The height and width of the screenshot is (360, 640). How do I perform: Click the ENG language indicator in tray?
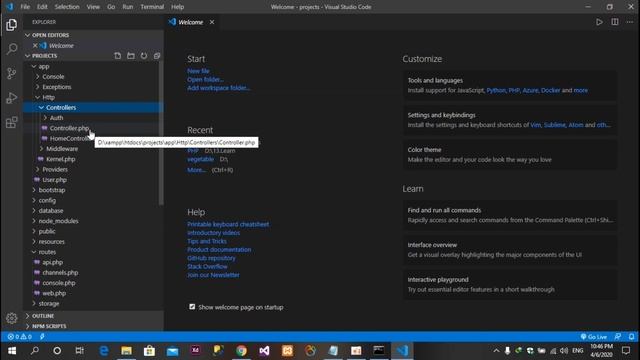tap(578, 351)
